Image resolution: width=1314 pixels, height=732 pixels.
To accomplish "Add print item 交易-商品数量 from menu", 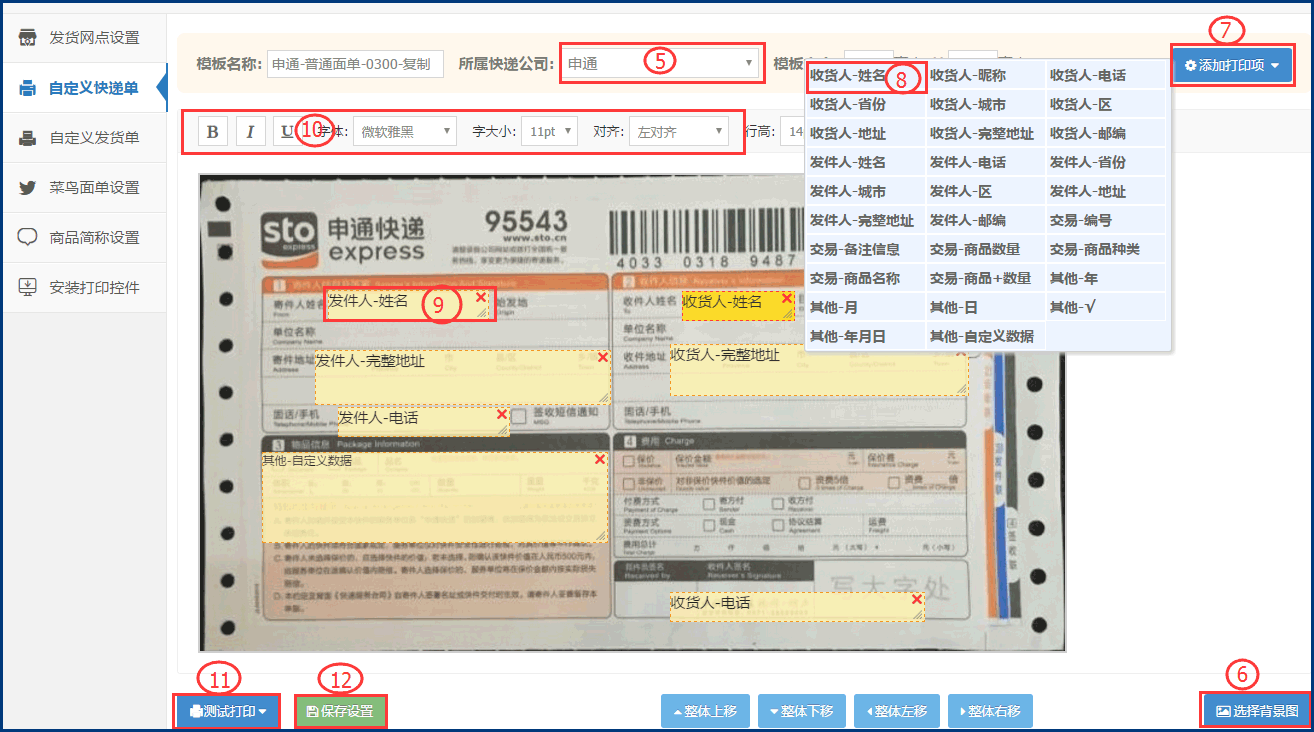I will [x=985, y=249].
